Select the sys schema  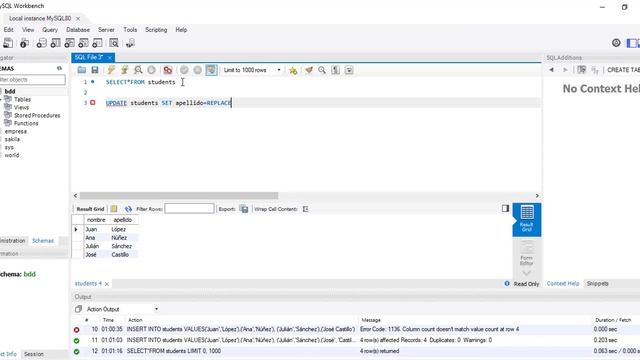[x=9, y=147]
